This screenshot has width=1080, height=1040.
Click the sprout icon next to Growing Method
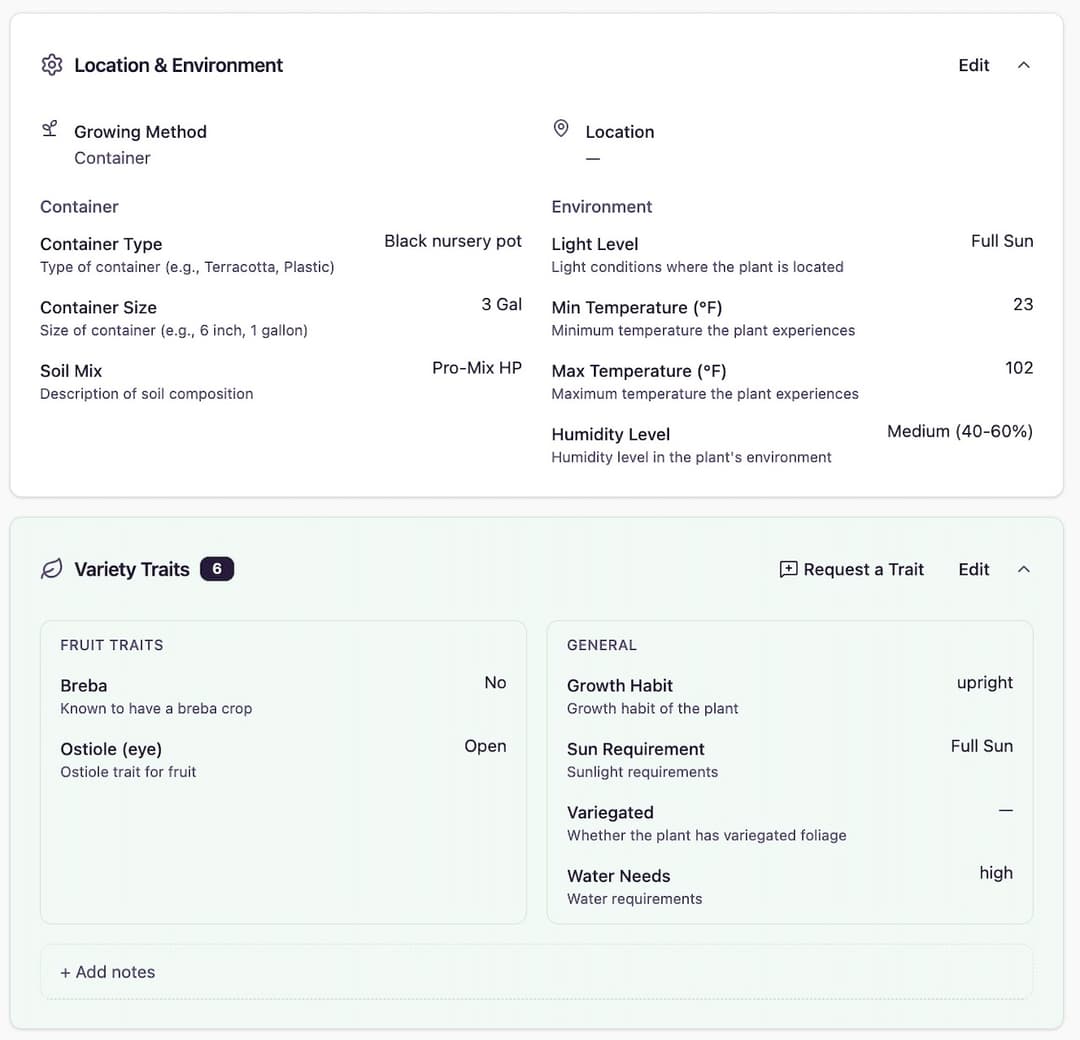pos(50,129)
